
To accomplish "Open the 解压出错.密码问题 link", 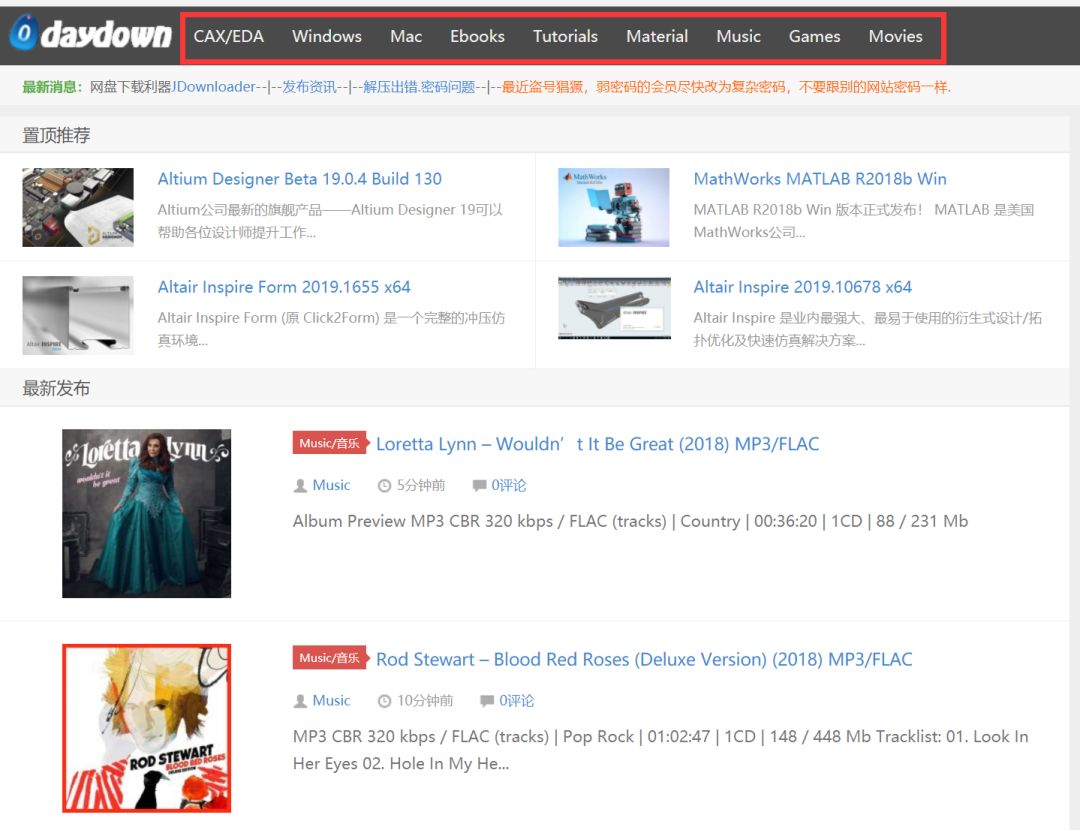I will (419, 87).
